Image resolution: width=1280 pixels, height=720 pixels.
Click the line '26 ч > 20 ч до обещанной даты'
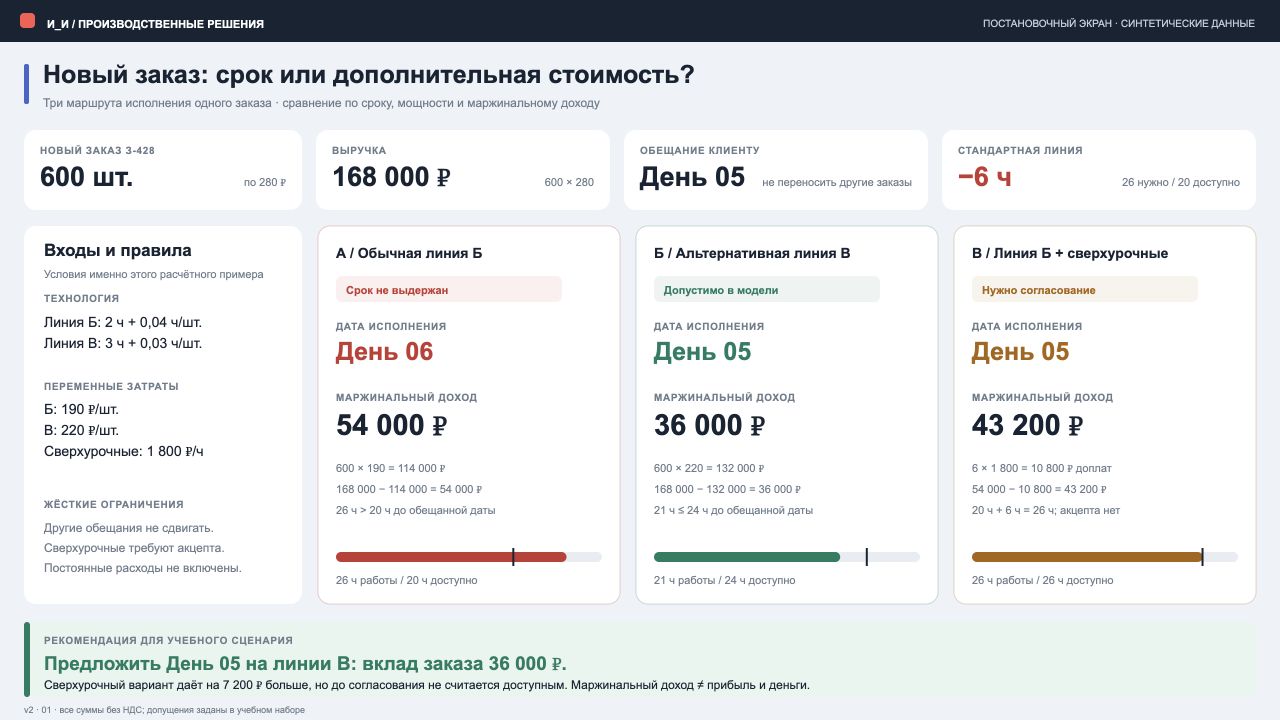pos(416,510)
